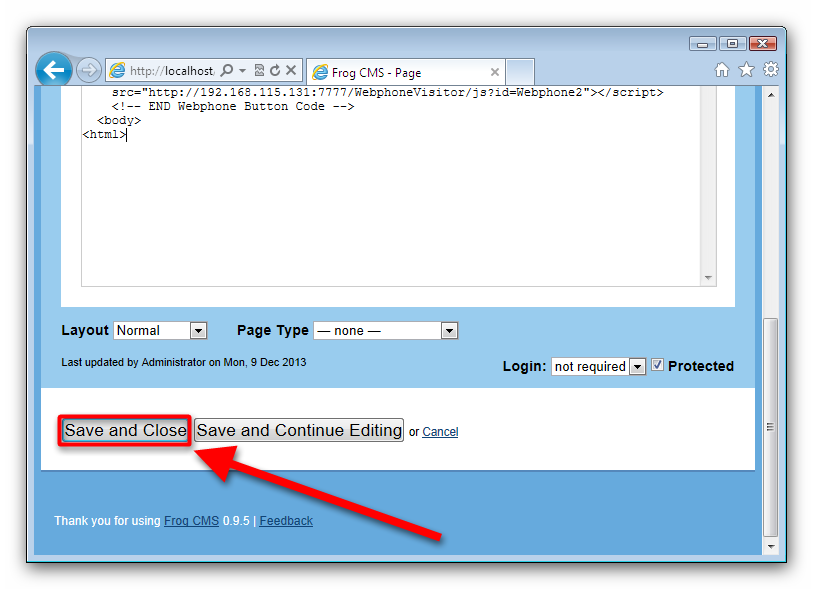Click the page's vertical scrollbar thumb

pyautogui.click(x=770, y=426)
